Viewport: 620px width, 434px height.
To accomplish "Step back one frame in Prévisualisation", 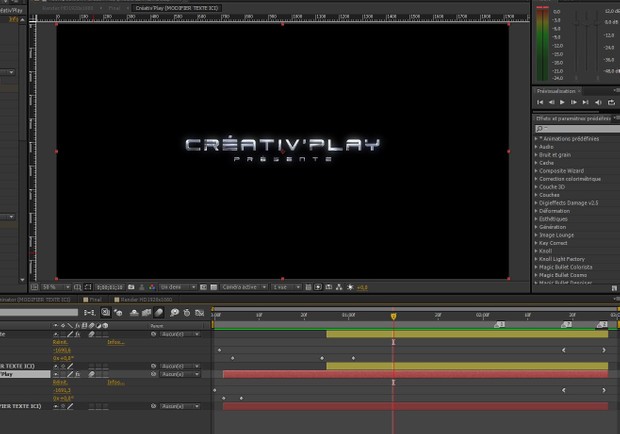I will [x=551, y=102].
